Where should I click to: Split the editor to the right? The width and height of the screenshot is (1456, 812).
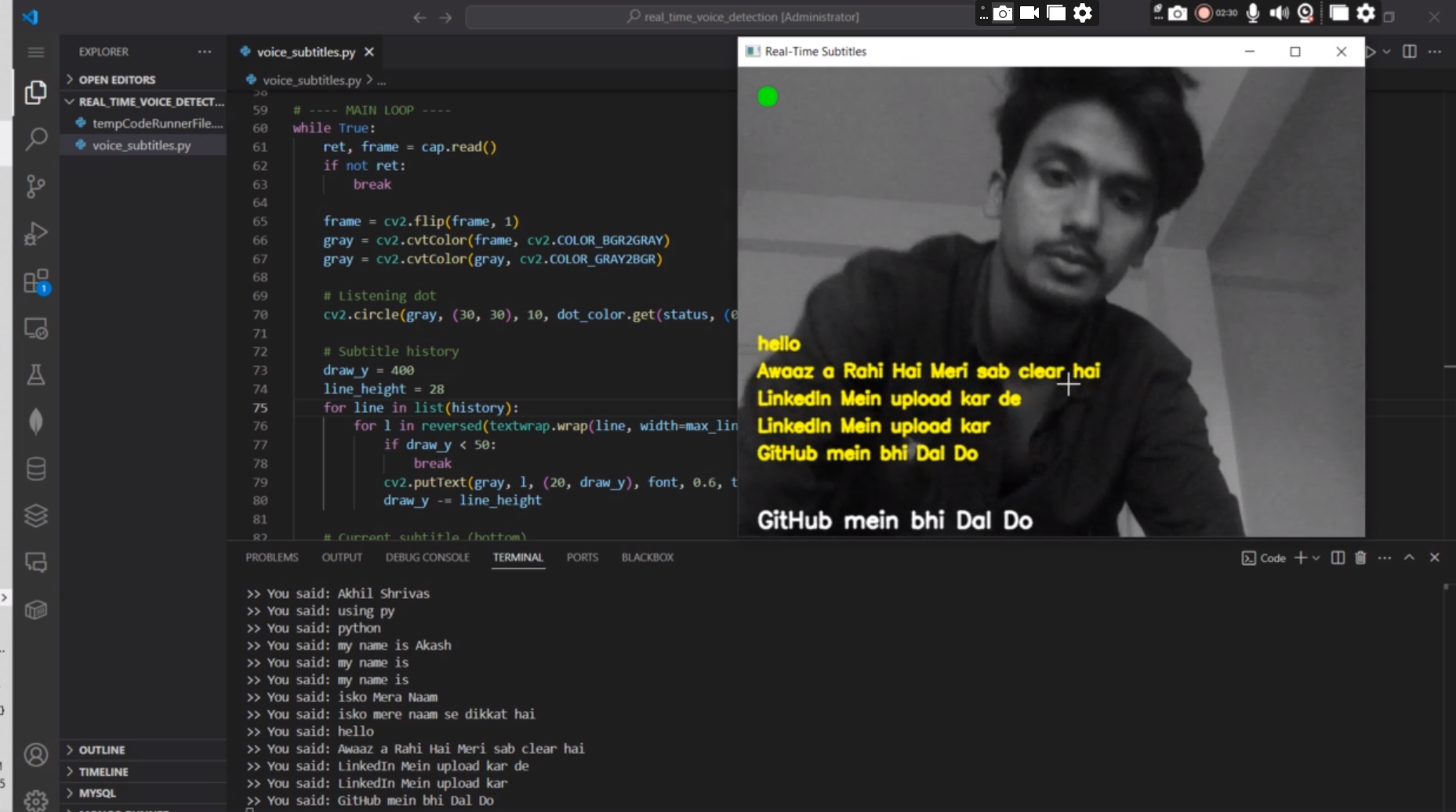pos(1409,52)
